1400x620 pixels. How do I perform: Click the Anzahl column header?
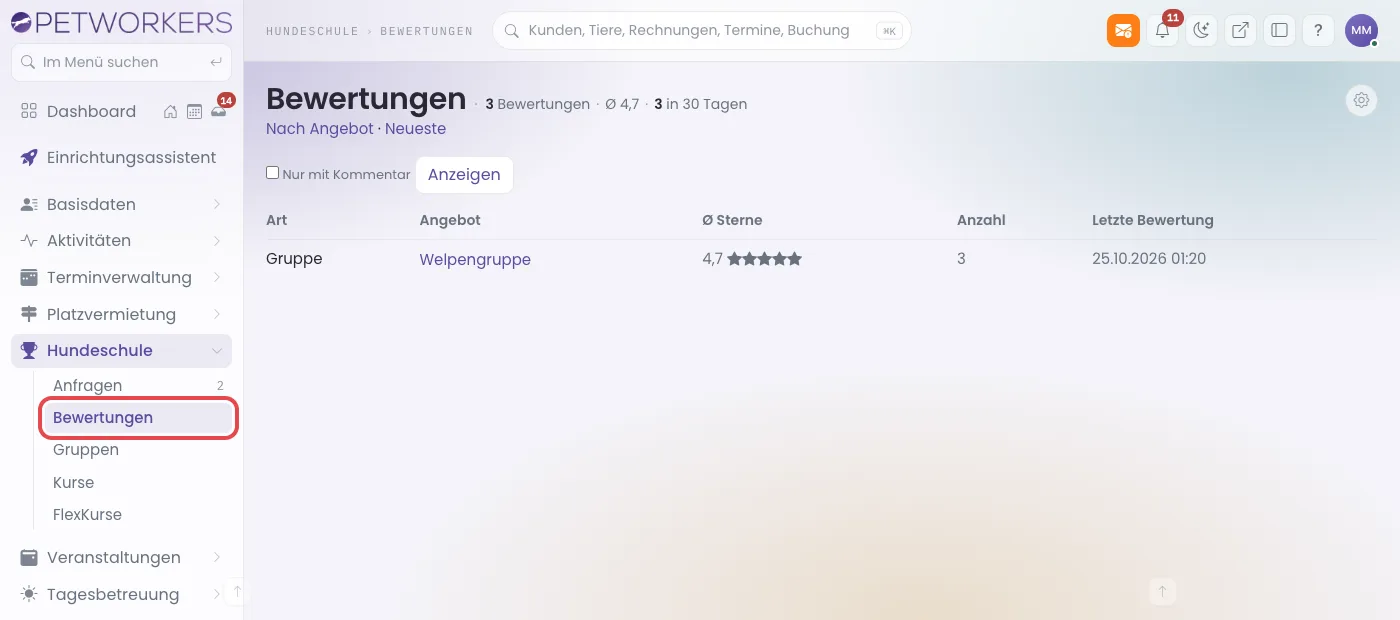coord(981,220)
